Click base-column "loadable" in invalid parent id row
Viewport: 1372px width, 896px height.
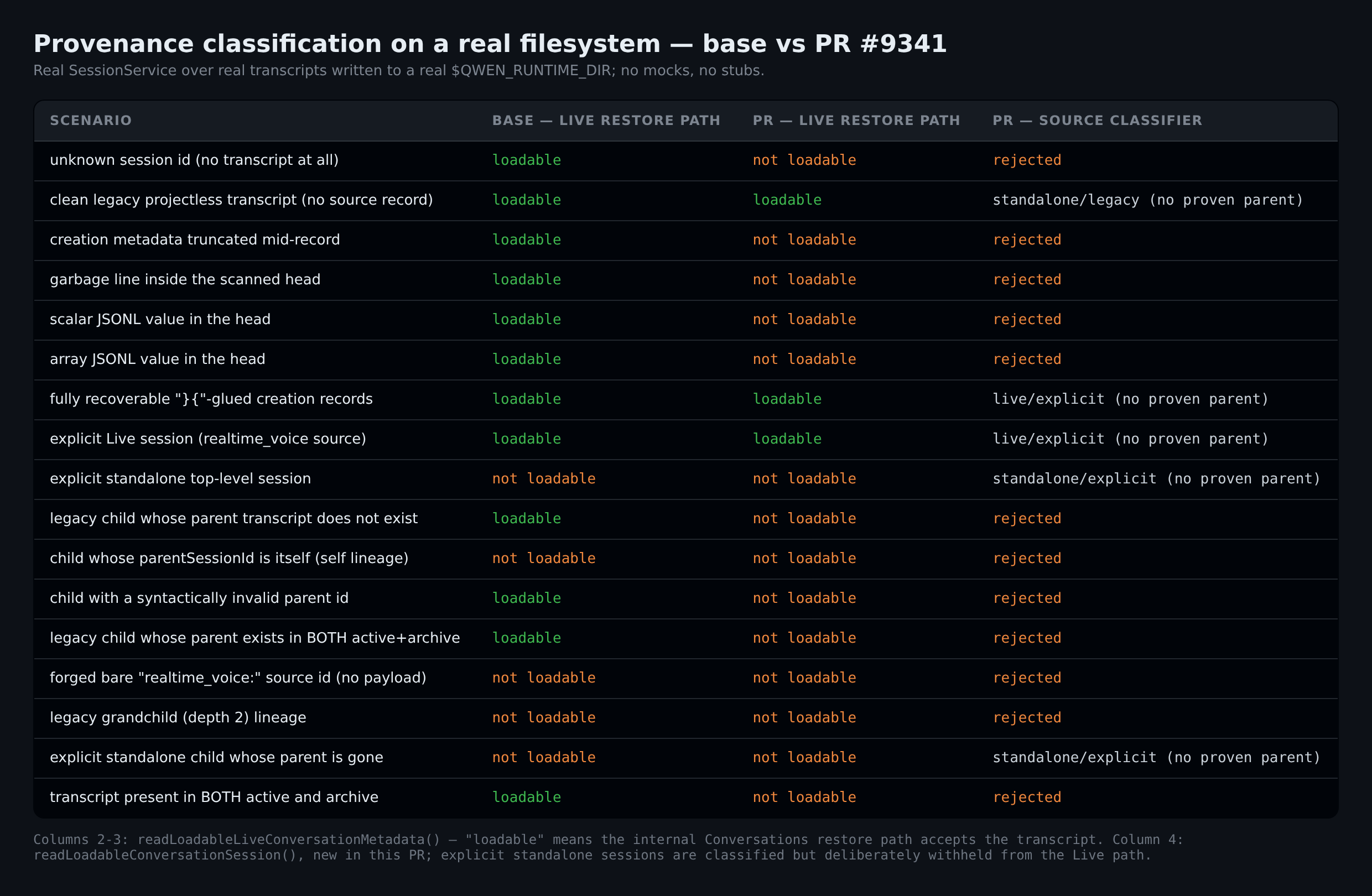click(x=526, y=597)
